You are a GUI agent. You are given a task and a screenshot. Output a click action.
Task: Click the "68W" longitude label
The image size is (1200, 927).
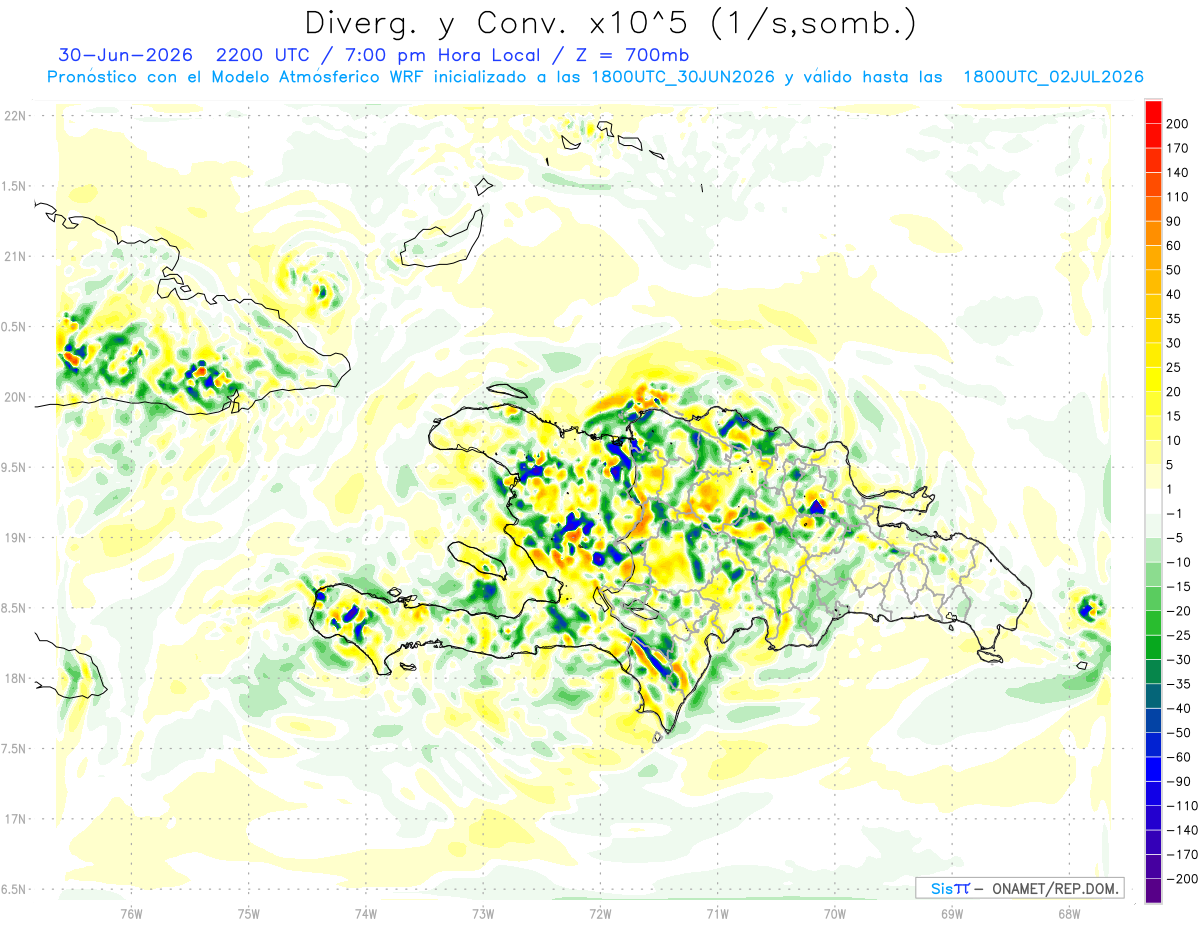1069,914
